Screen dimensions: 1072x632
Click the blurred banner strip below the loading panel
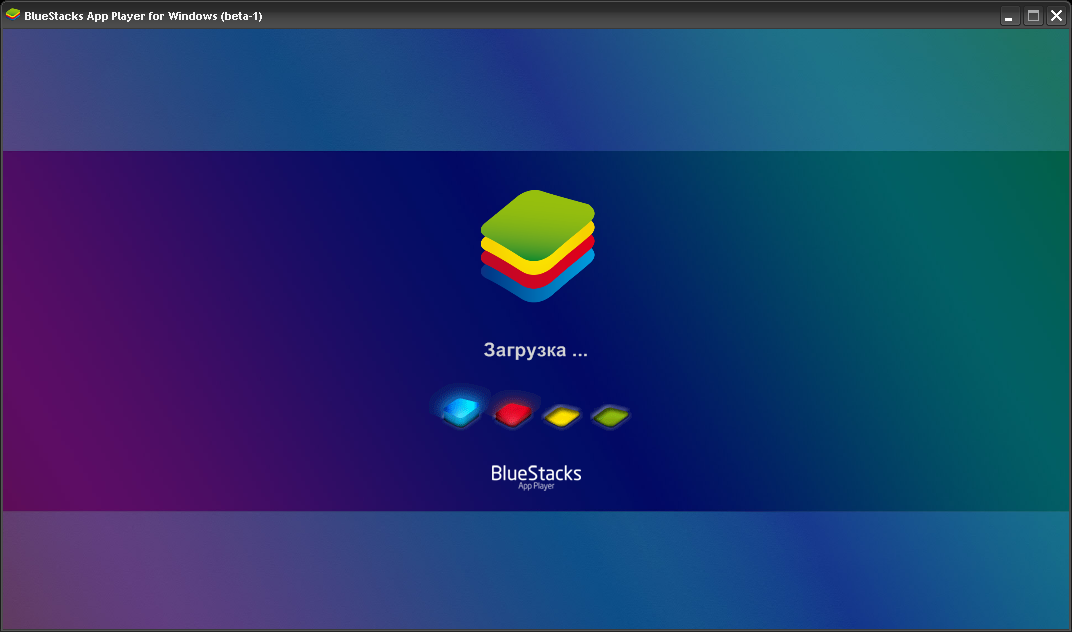click(x=535, y=570)
